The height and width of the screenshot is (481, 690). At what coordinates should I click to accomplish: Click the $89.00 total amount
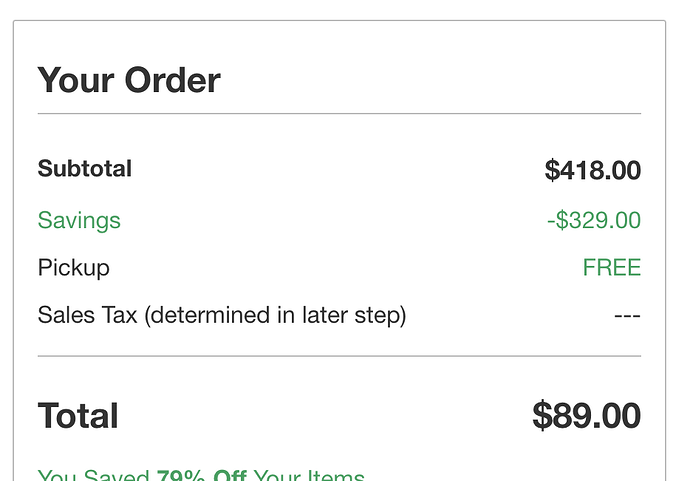(x=586, y=415)
